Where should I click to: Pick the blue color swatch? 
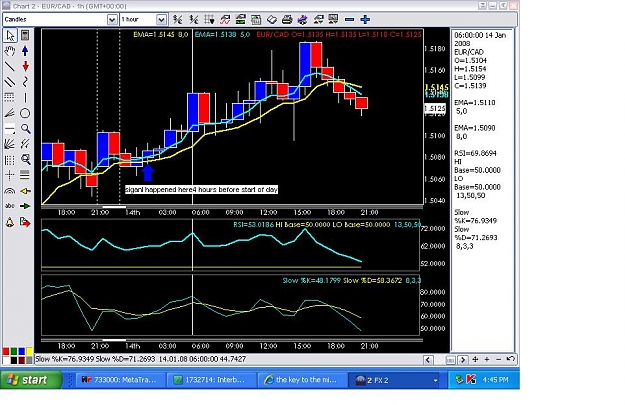click(x=22, y=351)
